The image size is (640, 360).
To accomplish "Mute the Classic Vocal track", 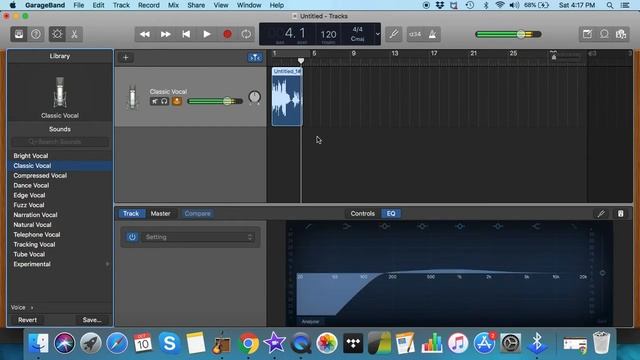I will pyautogui.click(x=154, y=101).
